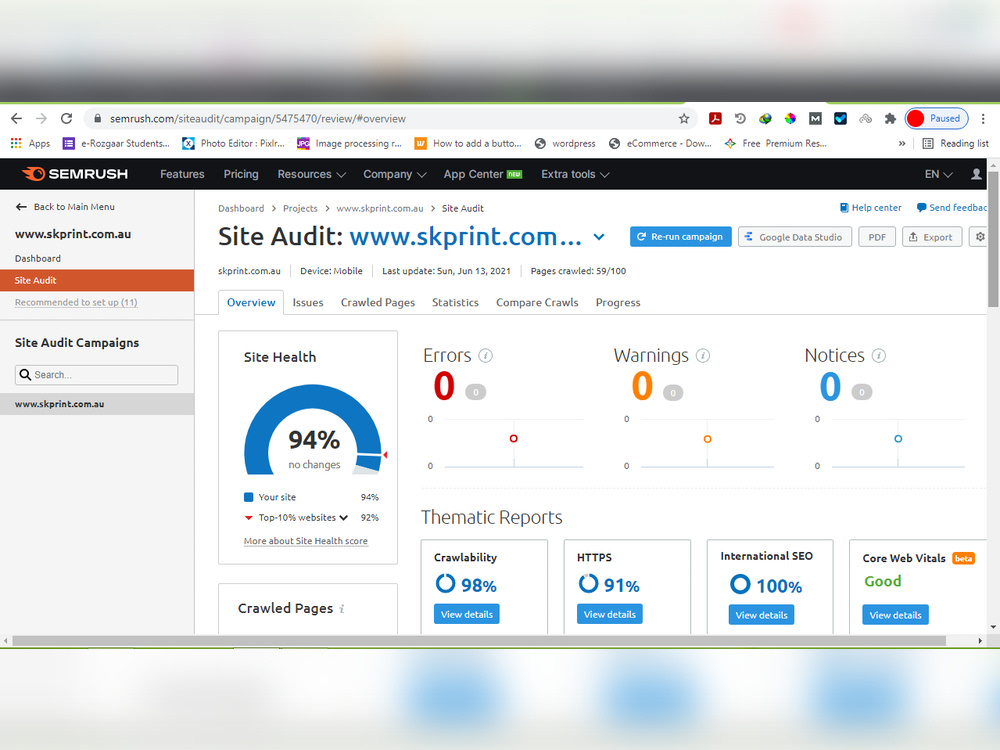This screenshot has height=750, width=1000.
Task: Open Recommended to set up (11)
Action: [x=76, y=302]
